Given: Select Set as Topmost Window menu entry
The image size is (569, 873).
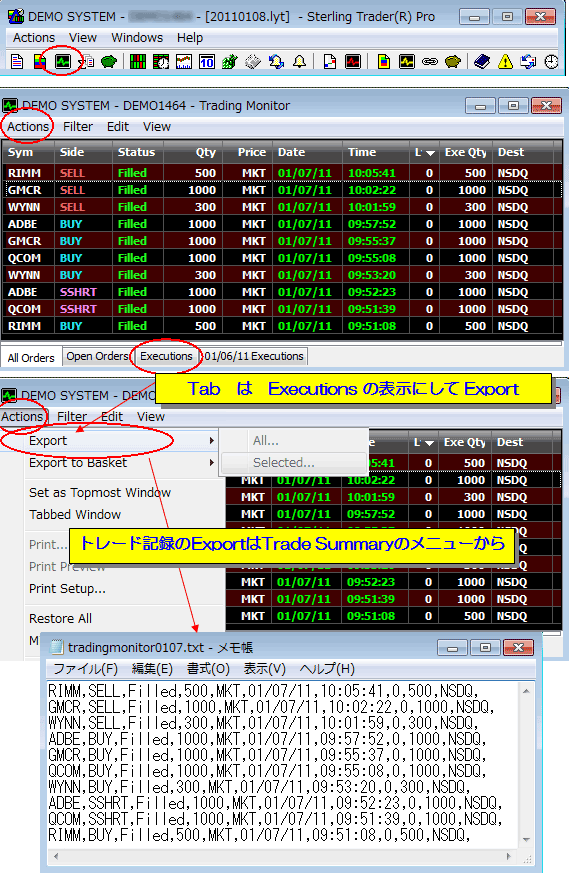Looking at the screenshot, I should pos(100,493).
